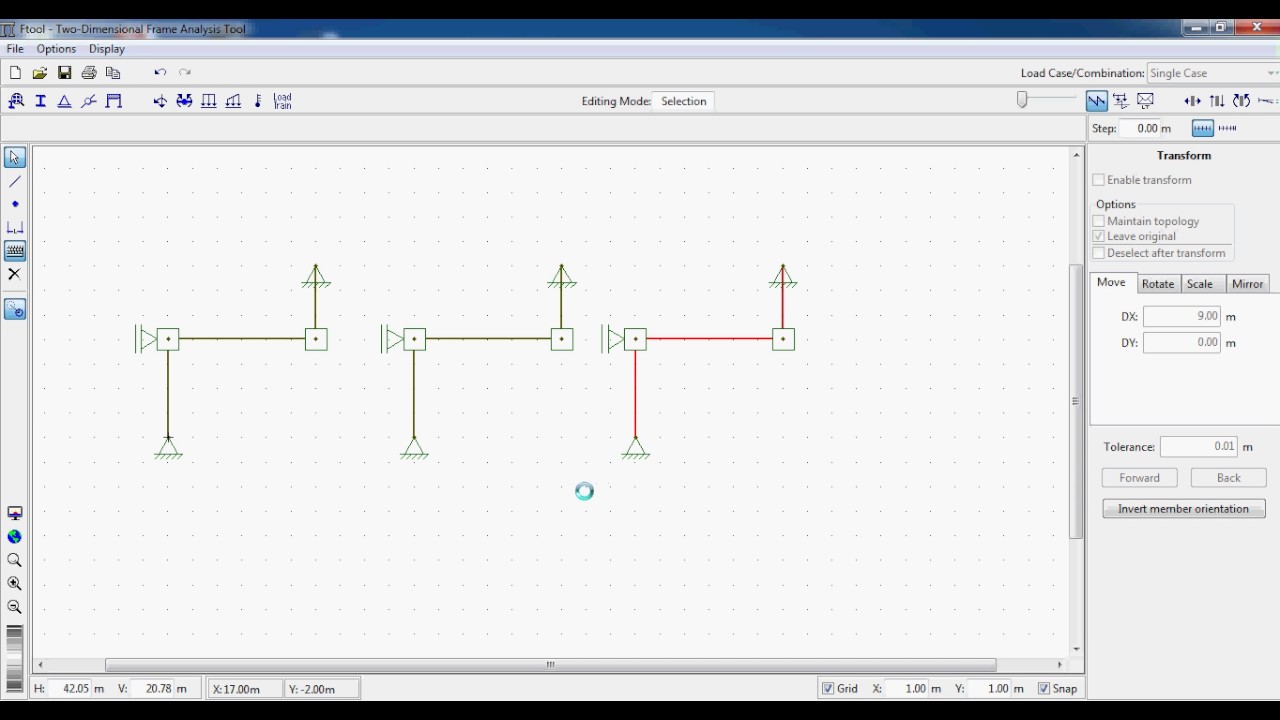Open rotation release hinge icon
The image size is (1280, 720).
tap(89, 101)
